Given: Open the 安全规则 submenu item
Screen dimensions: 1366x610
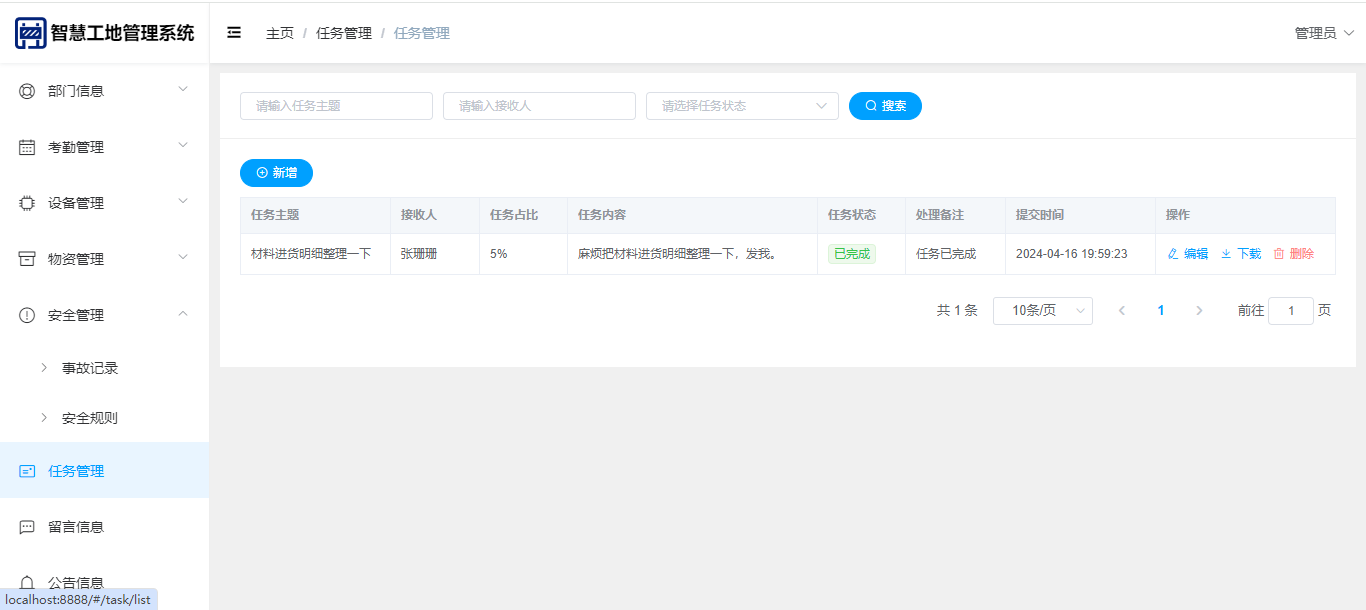Looking at the screenshot, I should click(90, 418).
